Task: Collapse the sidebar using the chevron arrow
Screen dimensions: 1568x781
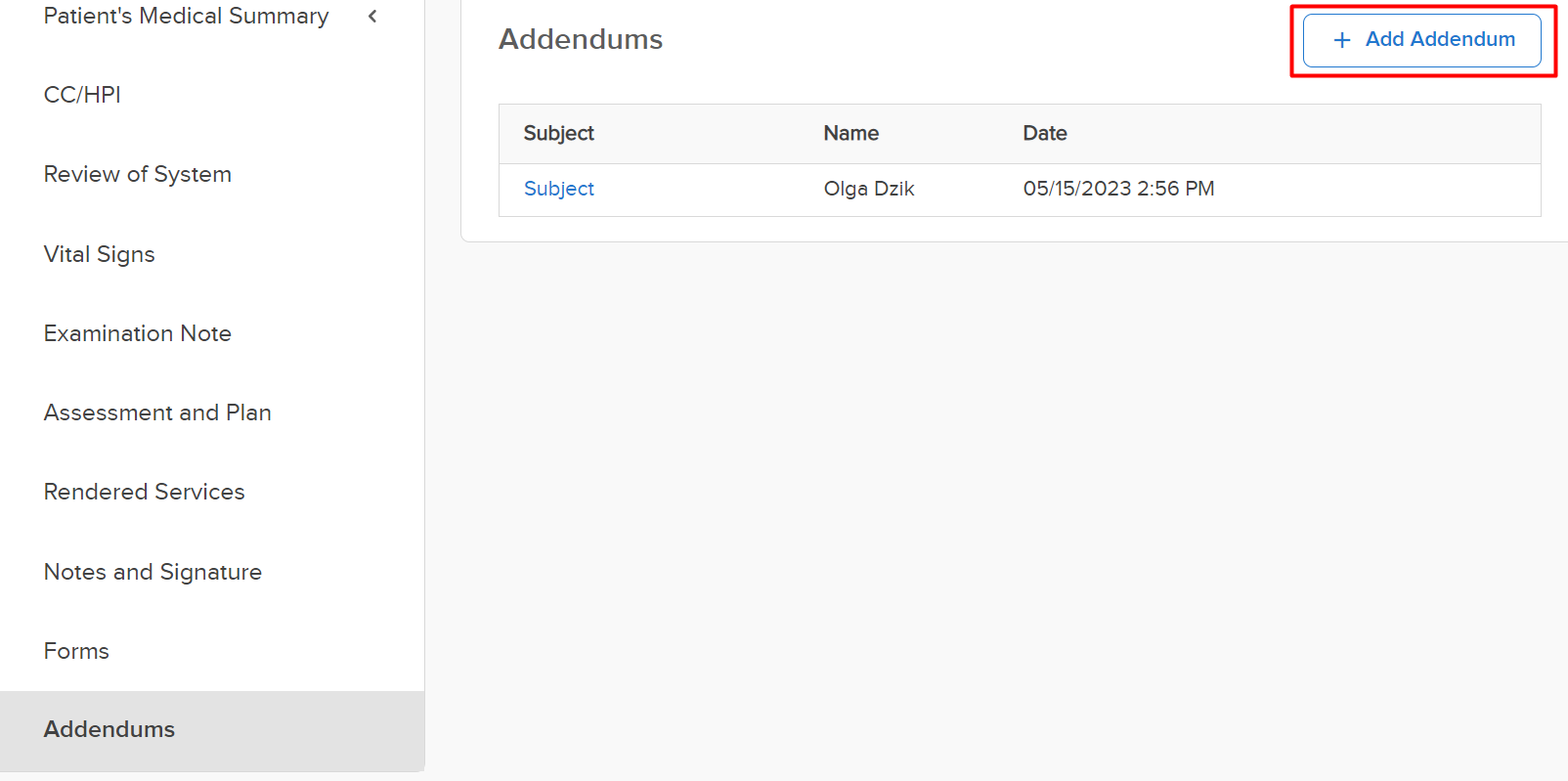Action: (372, 16)
